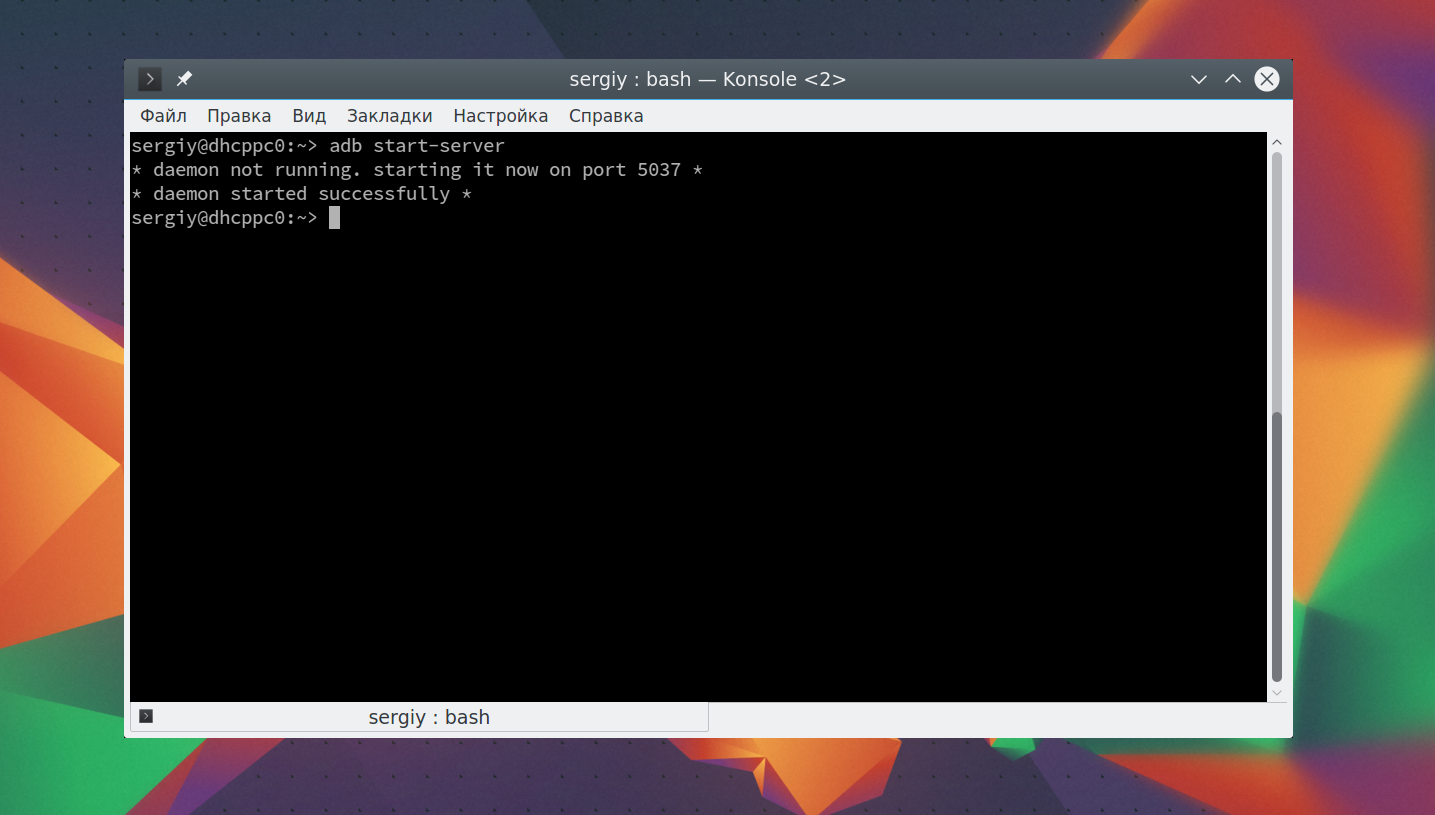Open the Файл menu
This screenshot has height=815, width=1435.
[x=163, y=116]
